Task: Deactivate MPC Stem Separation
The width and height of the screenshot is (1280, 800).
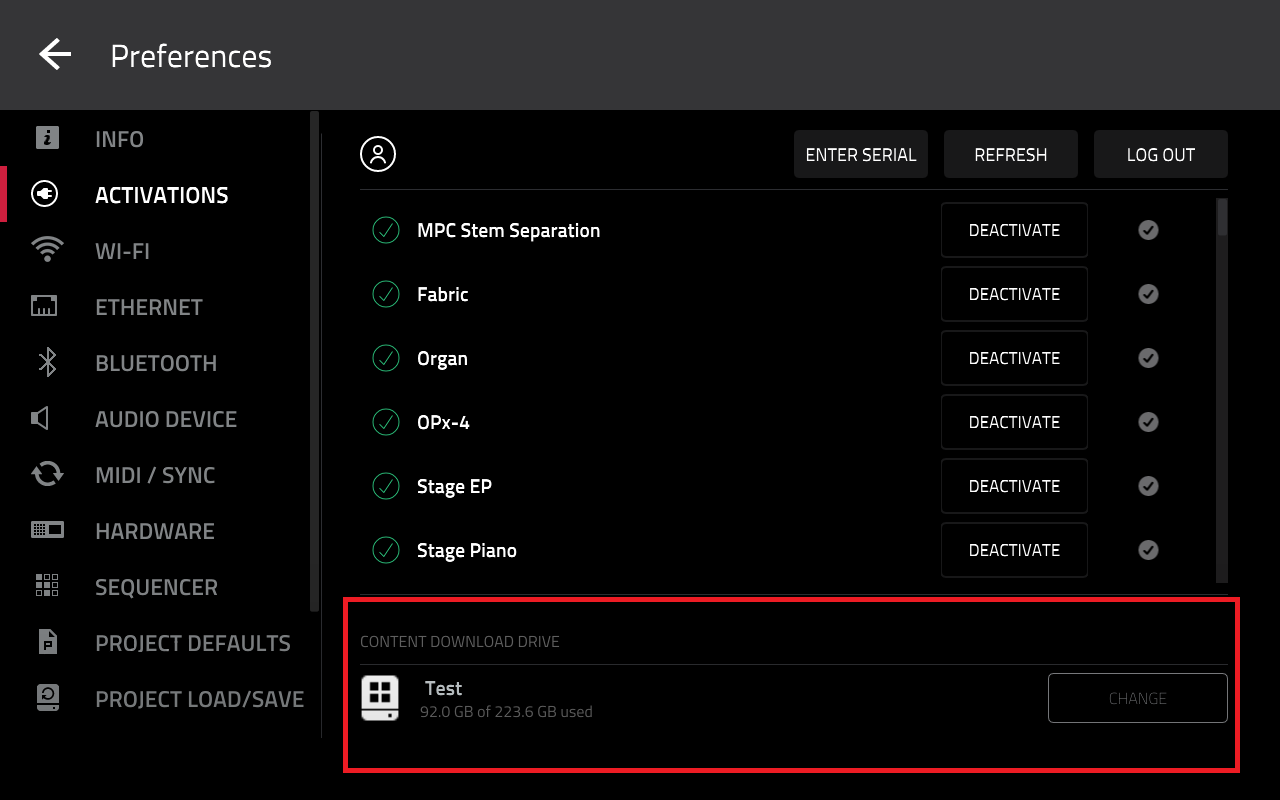Action: 1014,230
